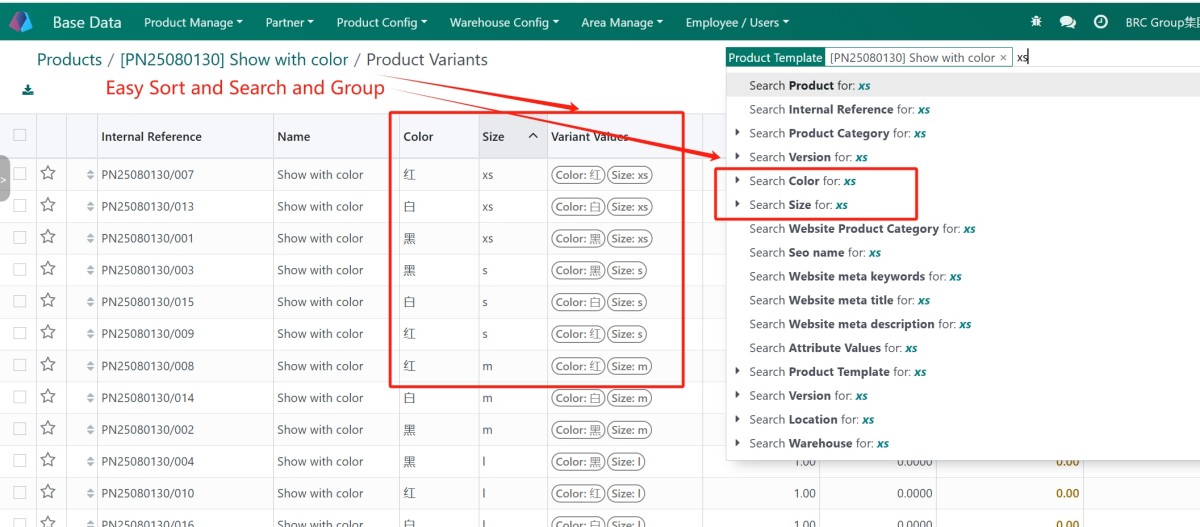Favorite the PN25080130/001 variant with star
The image size is (1200, 527).
point(48,238)
